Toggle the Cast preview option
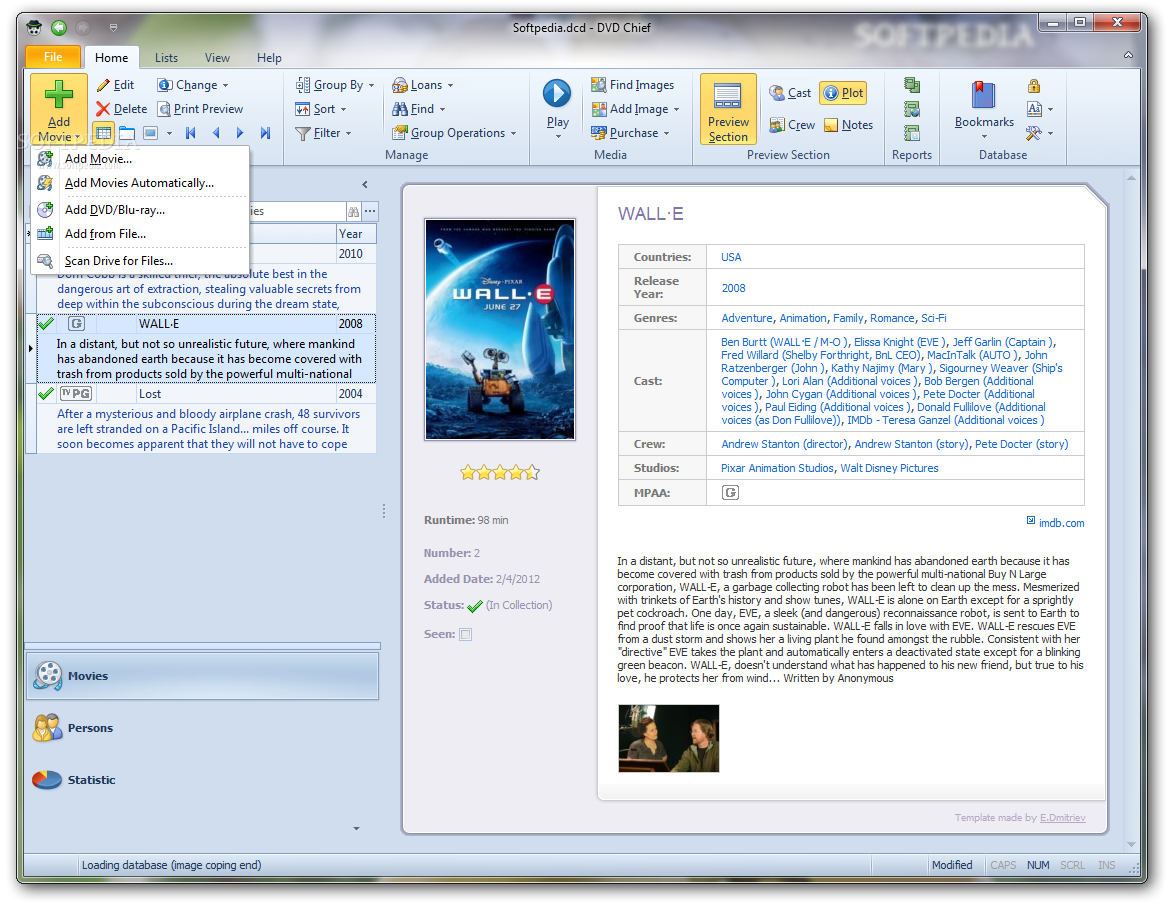The height and width of the screenshot is (904, 1168). [x=790, y=93]
